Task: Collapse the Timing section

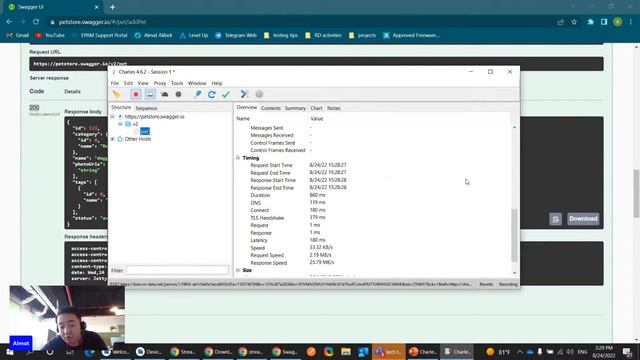Action: [238, 158]
